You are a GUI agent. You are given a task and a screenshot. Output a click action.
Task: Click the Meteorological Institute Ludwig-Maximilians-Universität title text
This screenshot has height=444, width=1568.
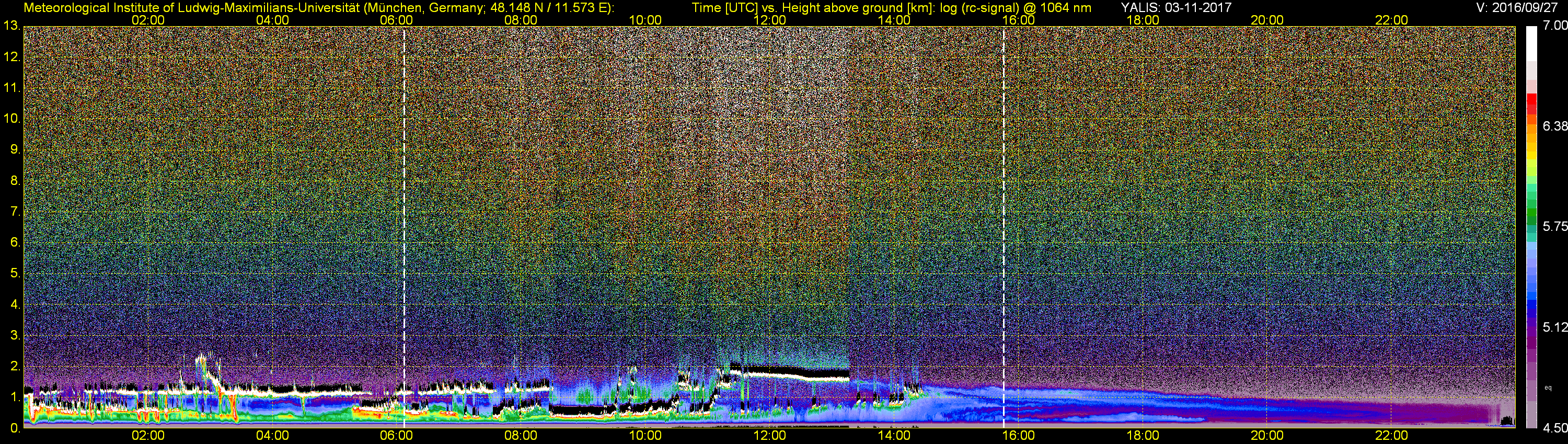tap(318, 8)
